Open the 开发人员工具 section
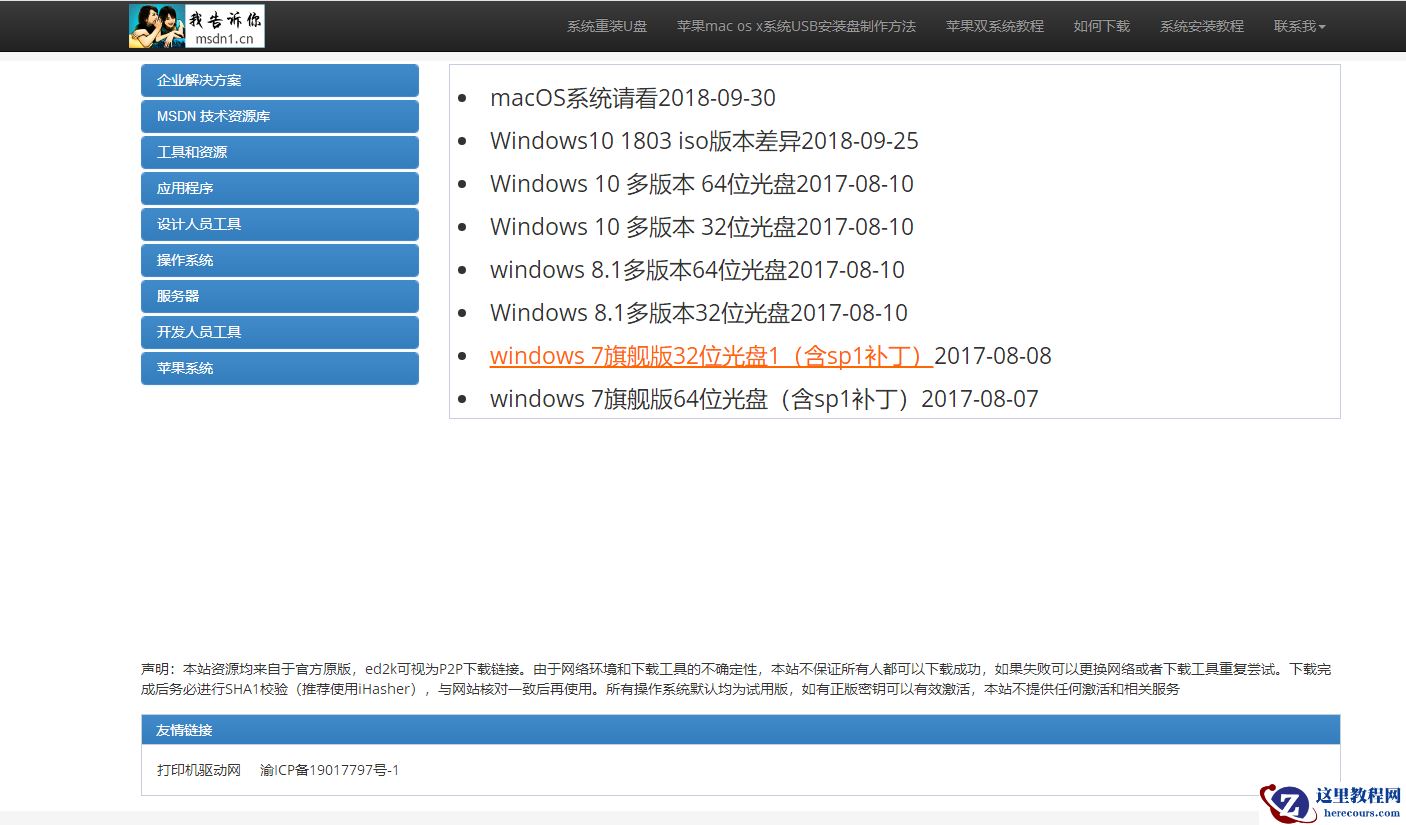Image resolution: width=1406 pixels, height=825 pixels. pyautogui.click(x=279, y=332)
